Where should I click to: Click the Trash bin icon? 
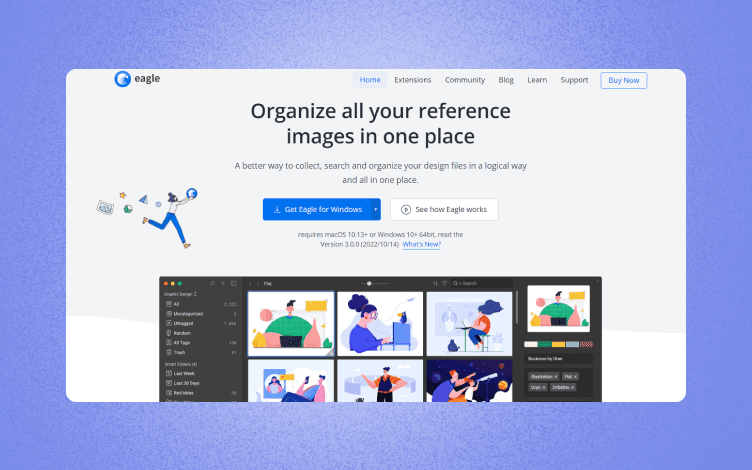[168, 352]
